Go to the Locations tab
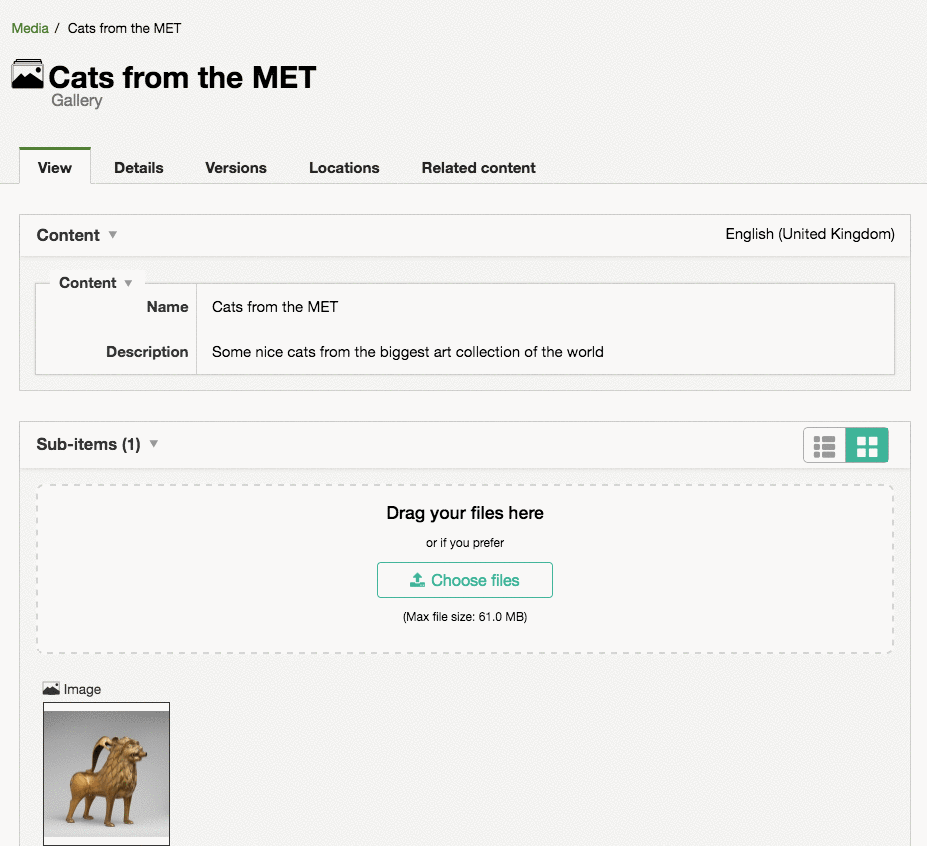Image resolution: width=927 pixels, height=846 pixels. point(344,167)
